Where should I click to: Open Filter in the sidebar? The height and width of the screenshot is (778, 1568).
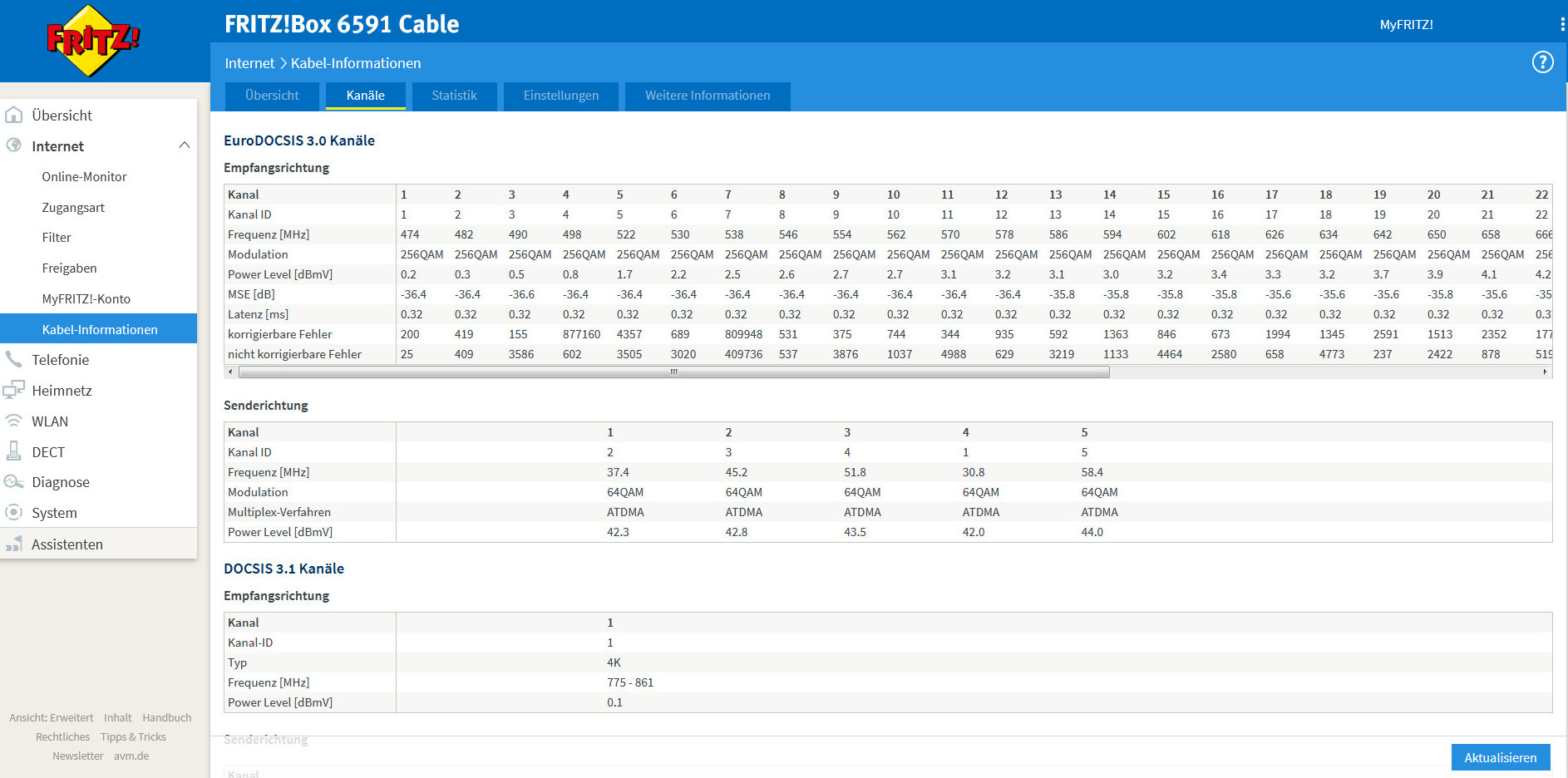point(57,238)
